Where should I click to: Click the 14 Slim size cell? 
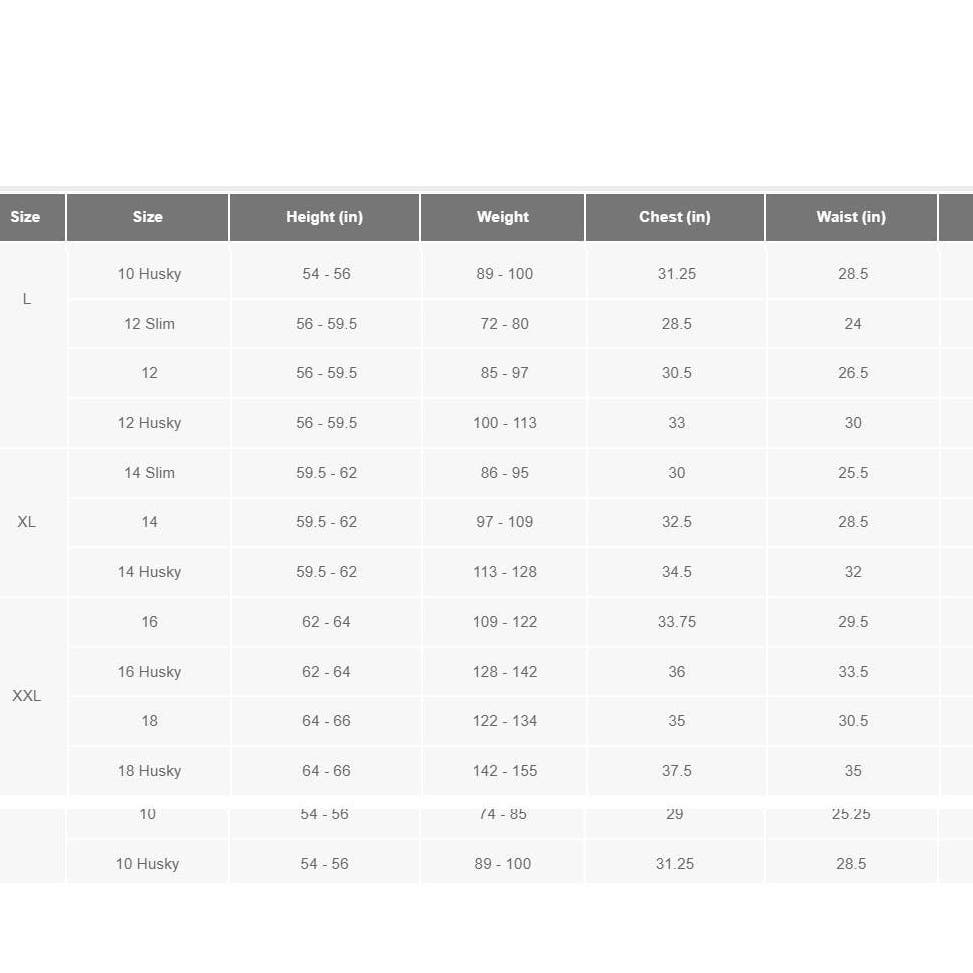pos(149,473)
